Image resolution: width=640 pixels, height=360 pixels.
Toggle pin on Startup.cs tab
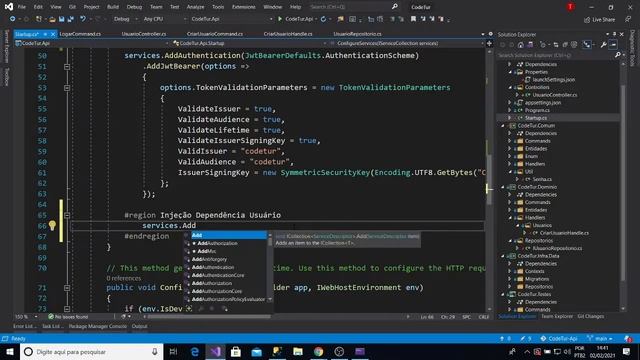[45, 34]
